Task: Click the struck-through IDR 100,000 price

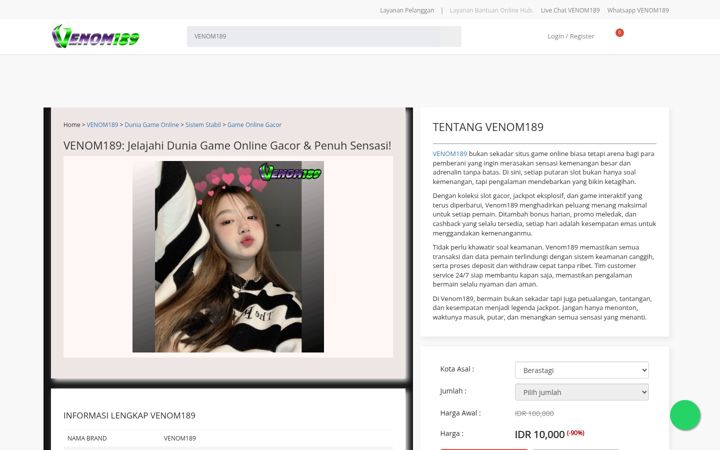Action: 534,413
